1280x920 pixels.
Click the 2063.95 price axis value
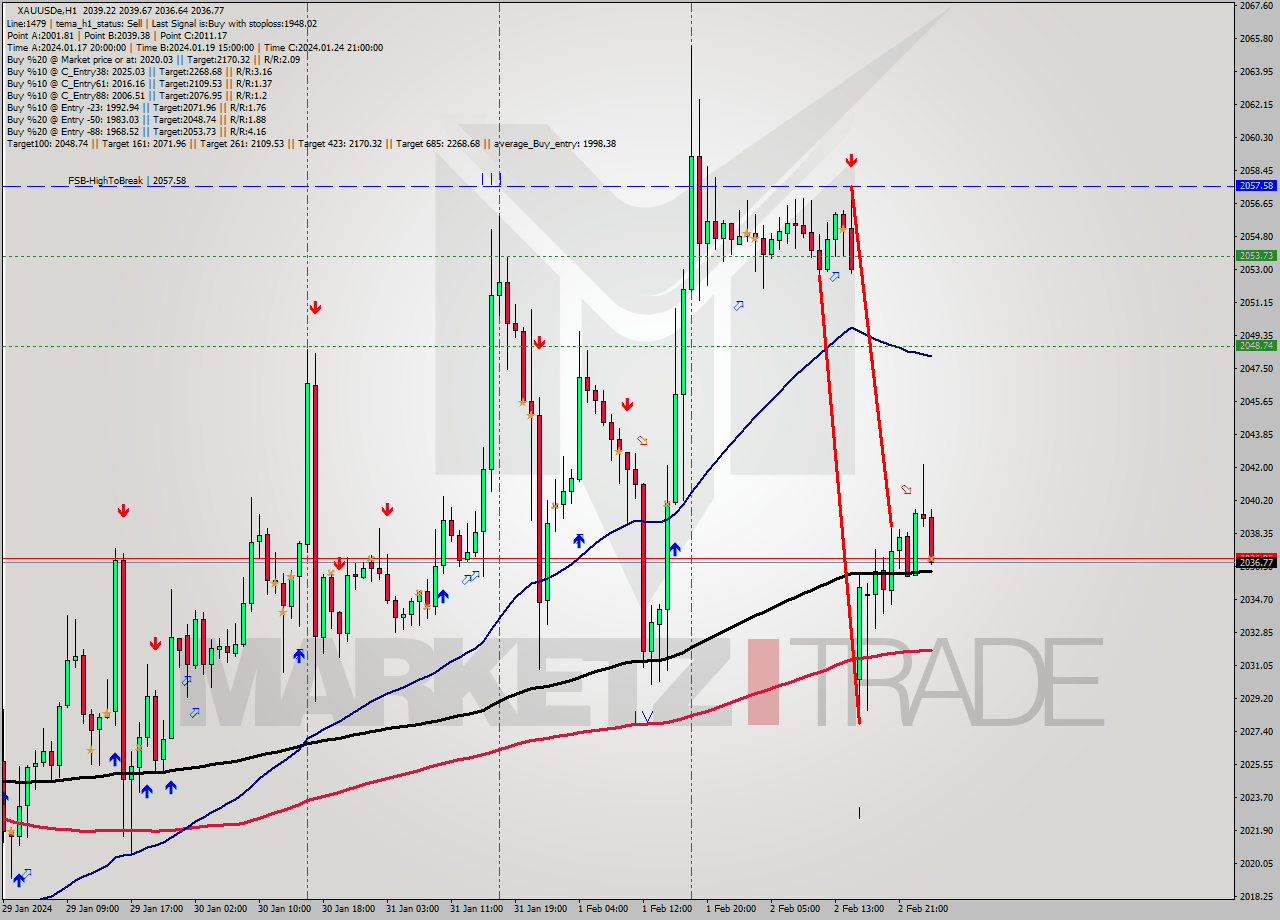click(x=1255, y=72)
